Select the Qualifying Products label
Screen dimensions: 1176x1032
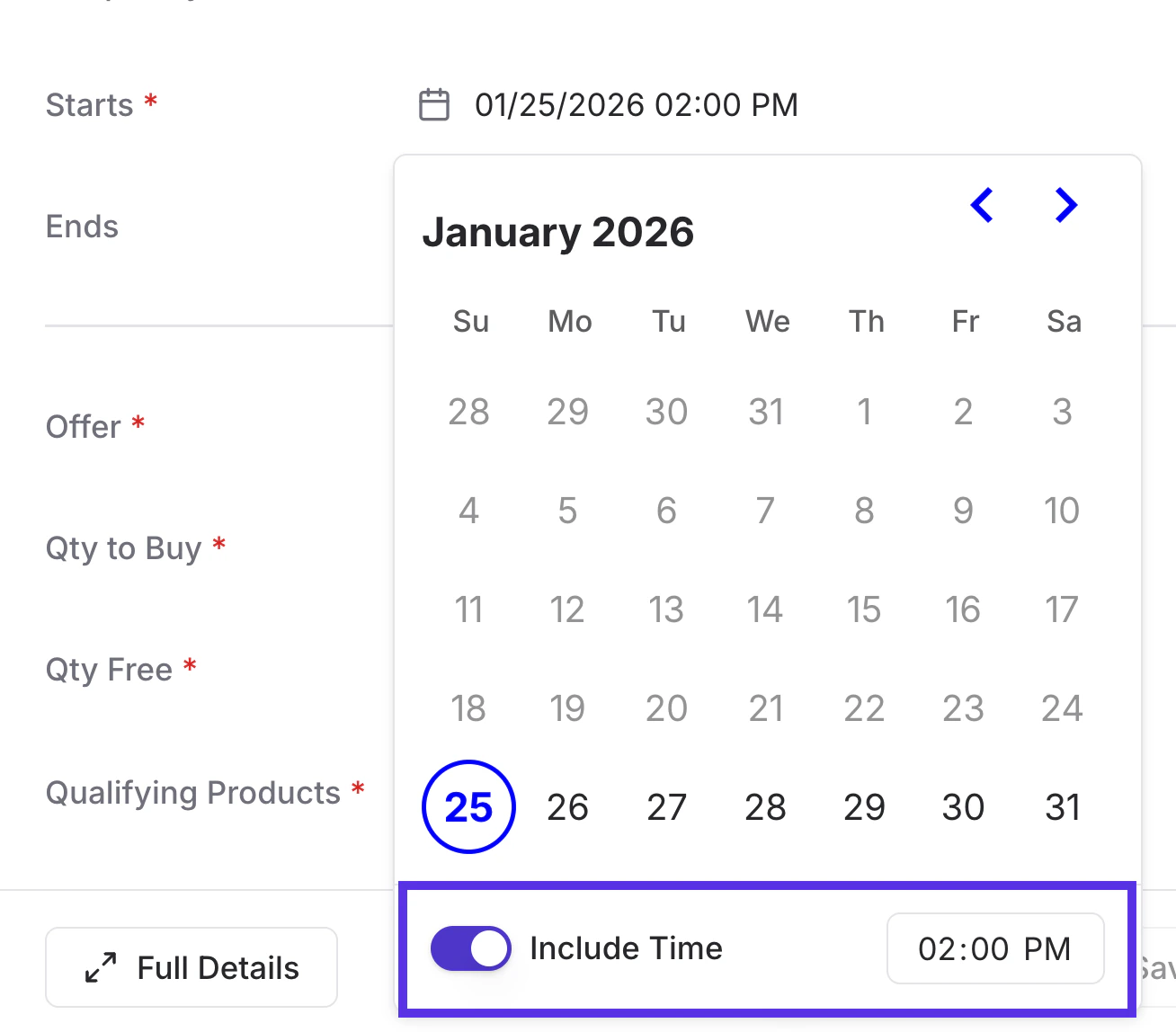[194, 793]
